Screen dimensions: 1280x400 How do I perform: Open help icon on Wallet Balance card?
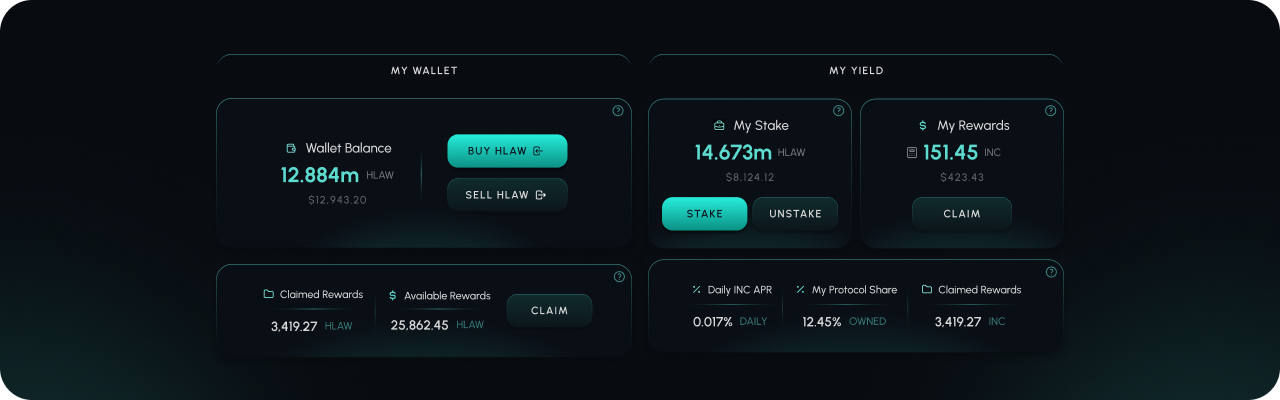click(x=618, y=111)
